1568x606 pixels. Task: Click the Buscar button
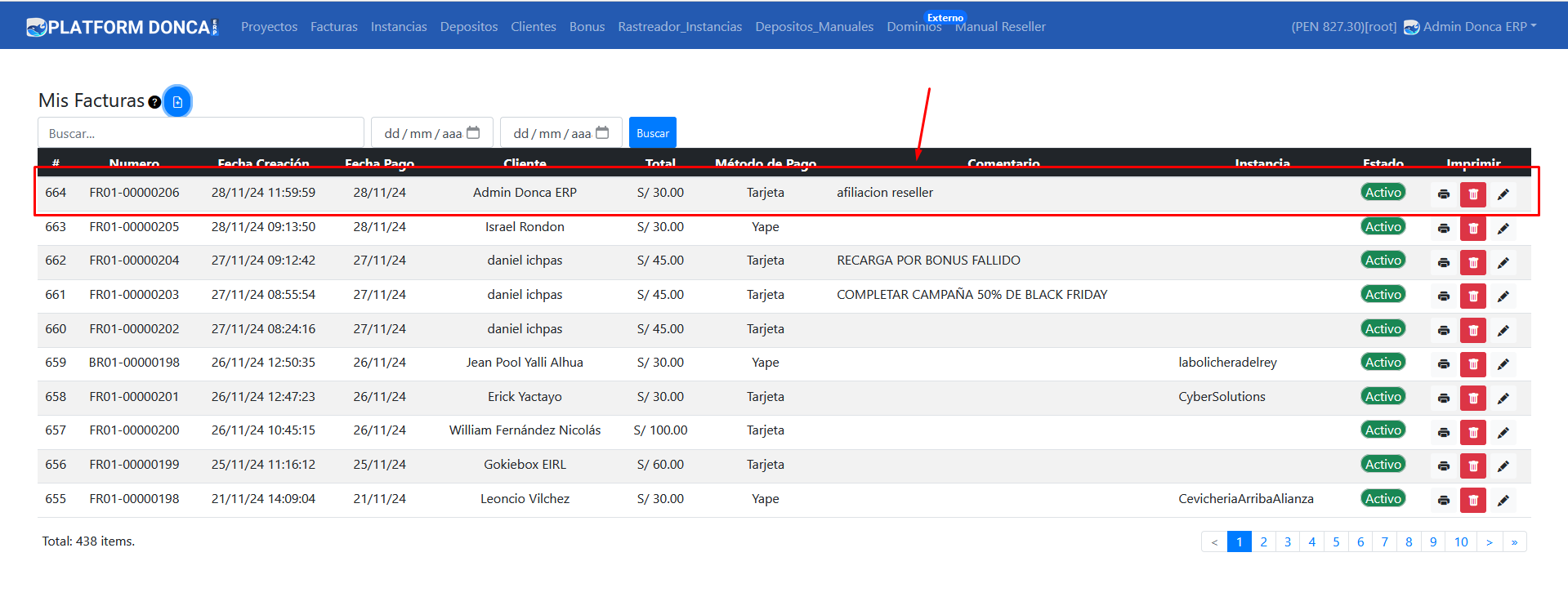pyautogui.click(x=652, y=133)
